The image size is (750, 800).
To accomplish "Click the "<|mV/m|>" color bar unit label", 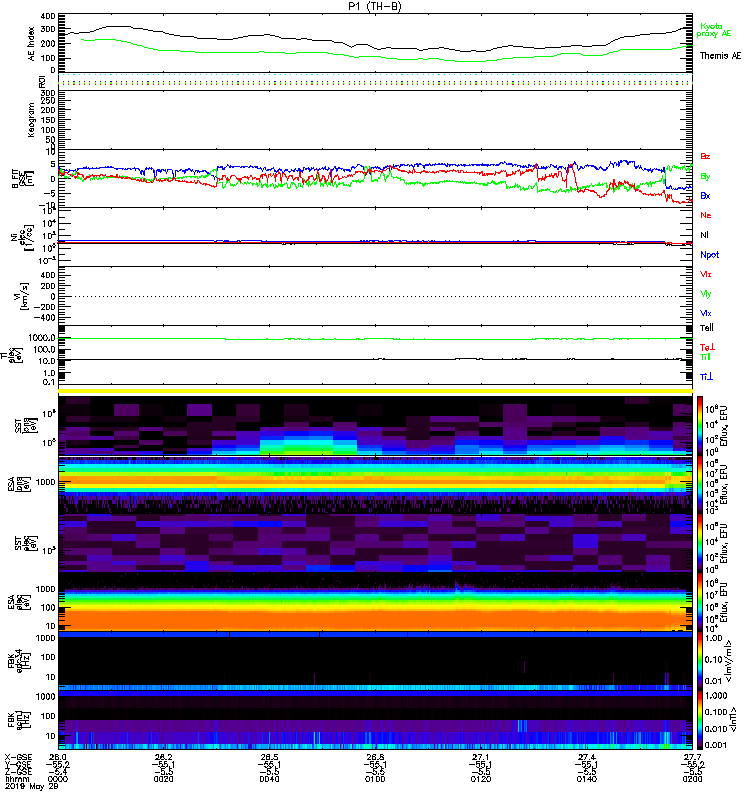I will tap(729, 661).
